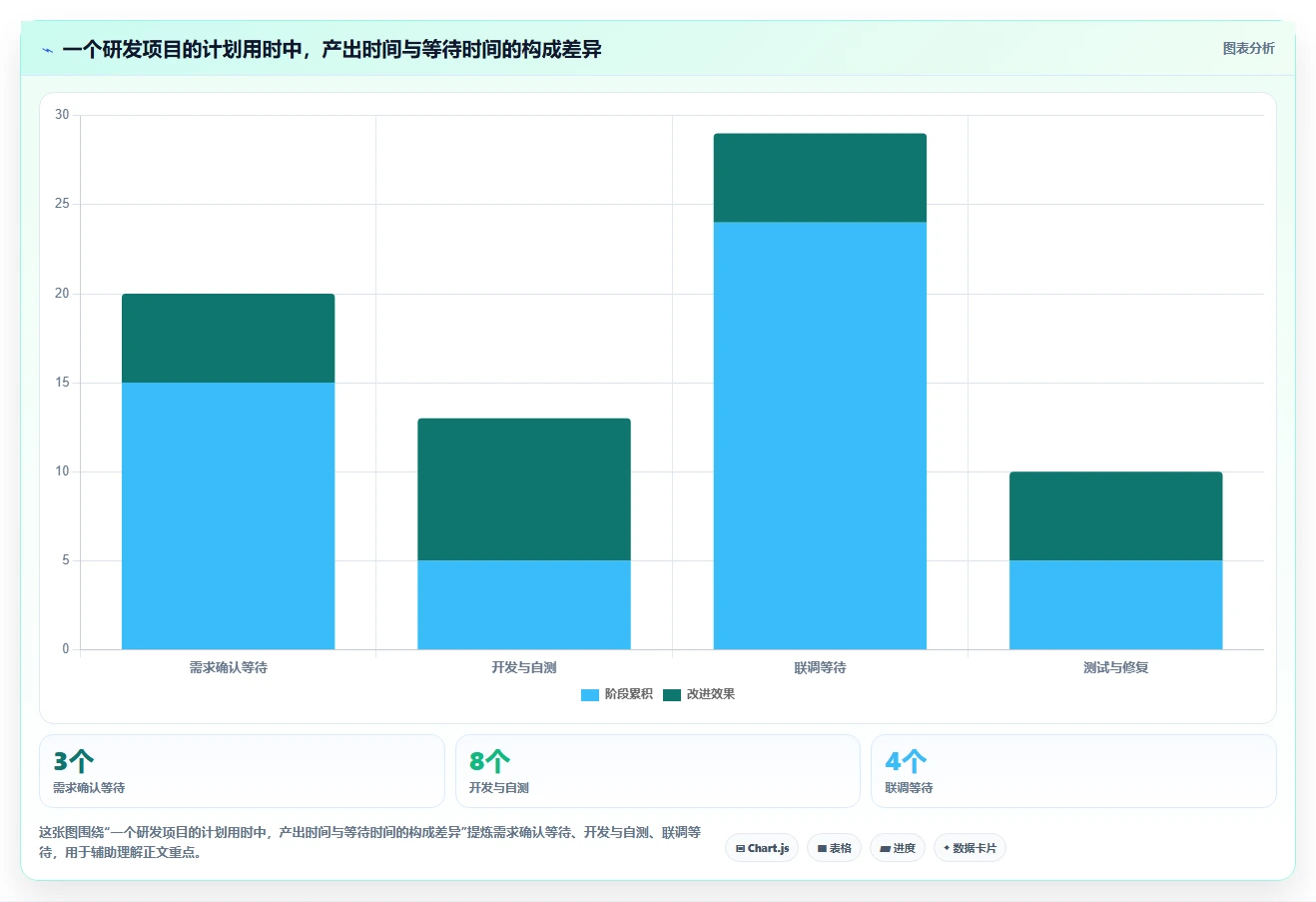
Task: Click the light blue 开发与自测 bar segment
Action: (524, 604)
